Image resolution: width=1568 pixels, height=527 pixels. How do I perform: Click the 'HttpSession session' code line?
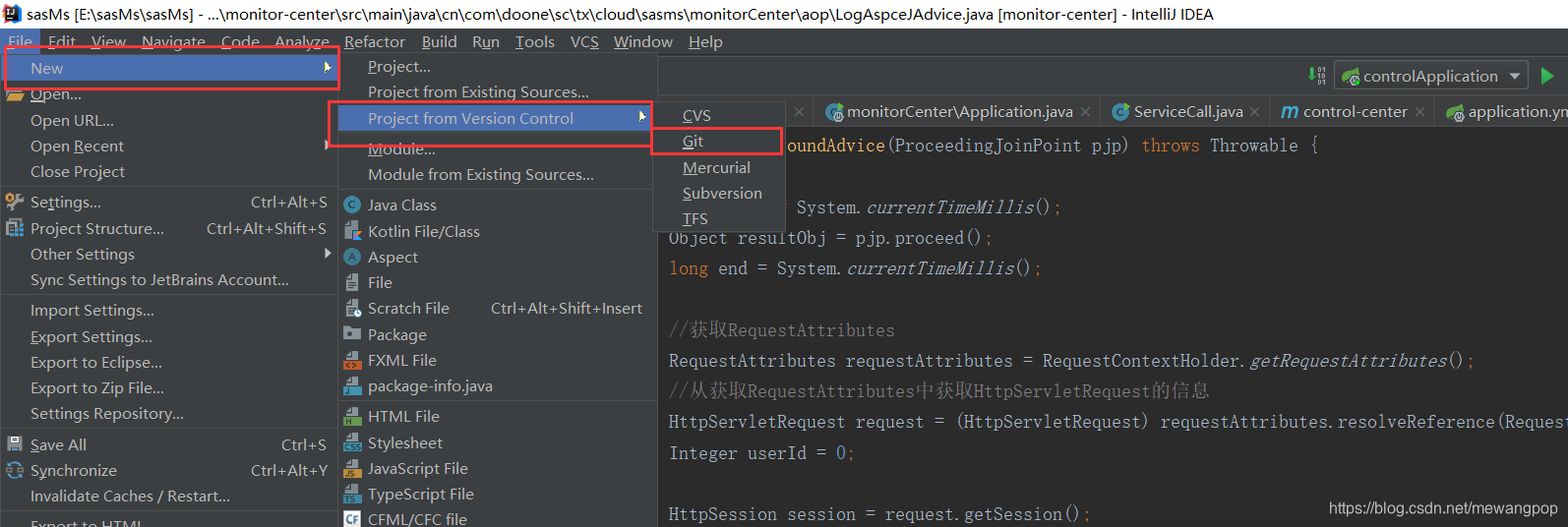pyautogui.click(x=879, y=513)
